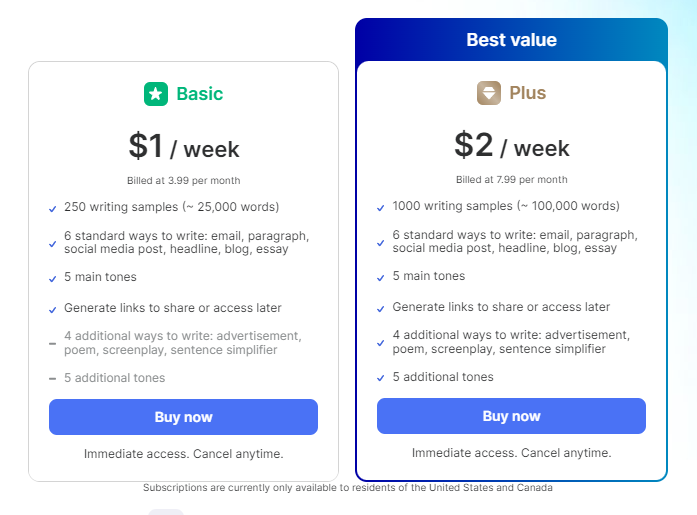Click checkmark beside Basic 250 writing samples
Image resolution: width=697 pixels, height=515 pixels.
[x=52, y=209]
